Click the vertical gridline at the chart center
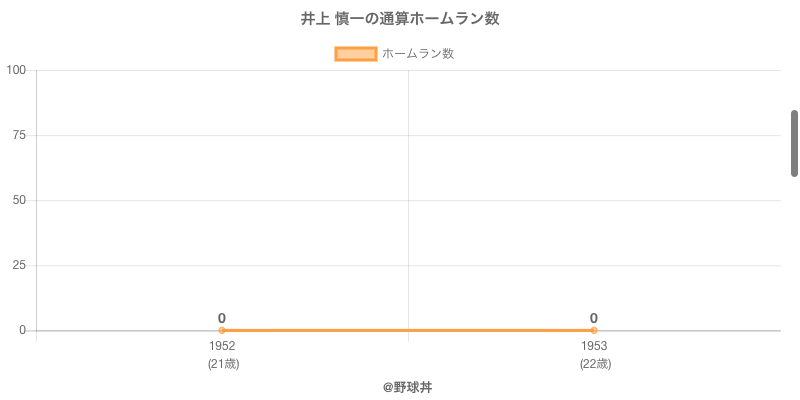Image resolution: width=800 pixels, height=400 pixels. click(x=408, y=200)
